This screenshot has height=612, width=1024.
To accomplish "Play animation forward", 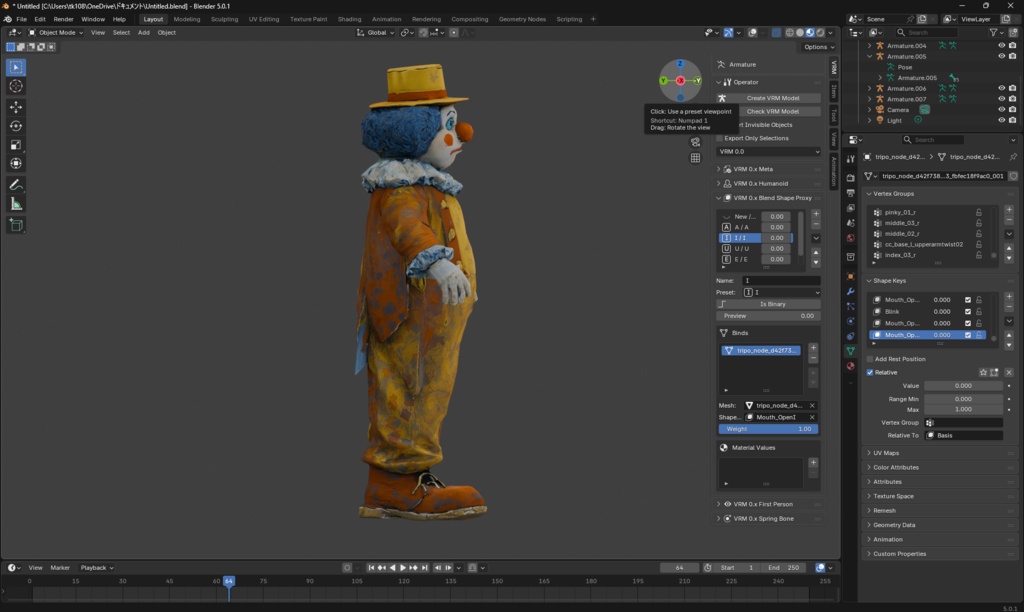I will pos(402,568).
